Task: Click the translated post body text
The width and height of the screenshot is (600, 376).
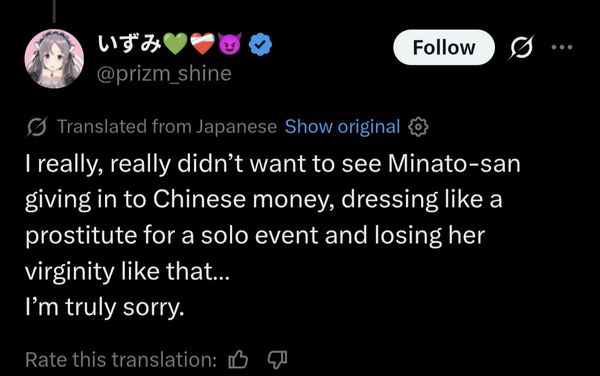Action: pos(273,236)
